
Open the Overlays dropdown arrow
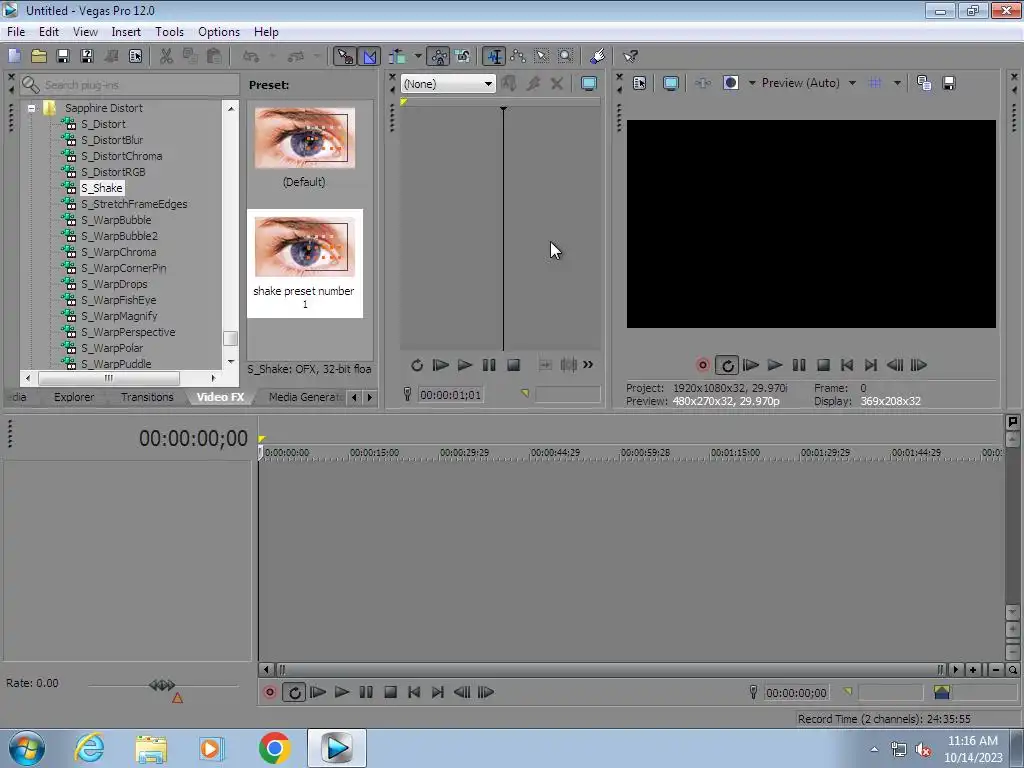(897, 83)
